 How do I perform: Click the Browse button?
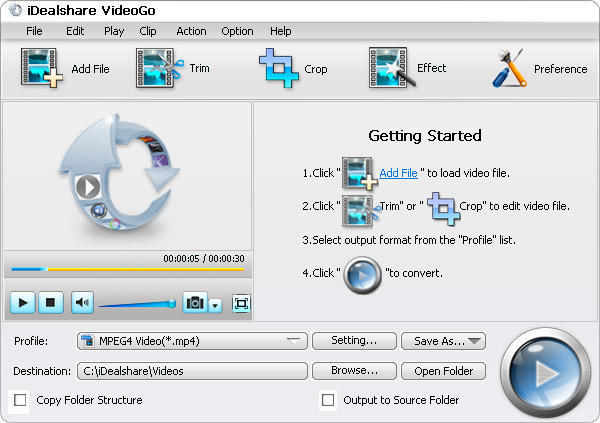click(x=354, y=371)
